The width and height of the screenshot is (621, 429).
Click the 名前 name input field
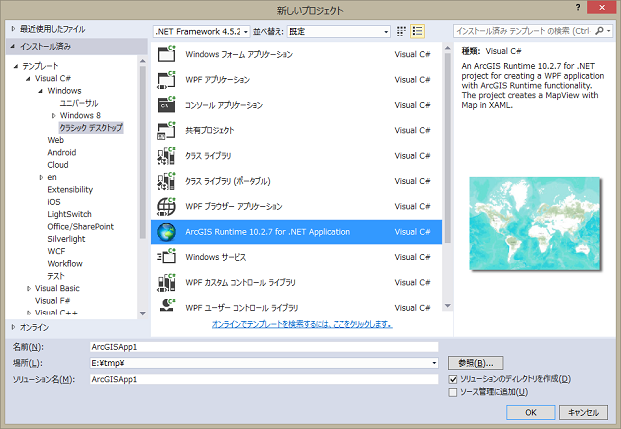click(264, 347)
